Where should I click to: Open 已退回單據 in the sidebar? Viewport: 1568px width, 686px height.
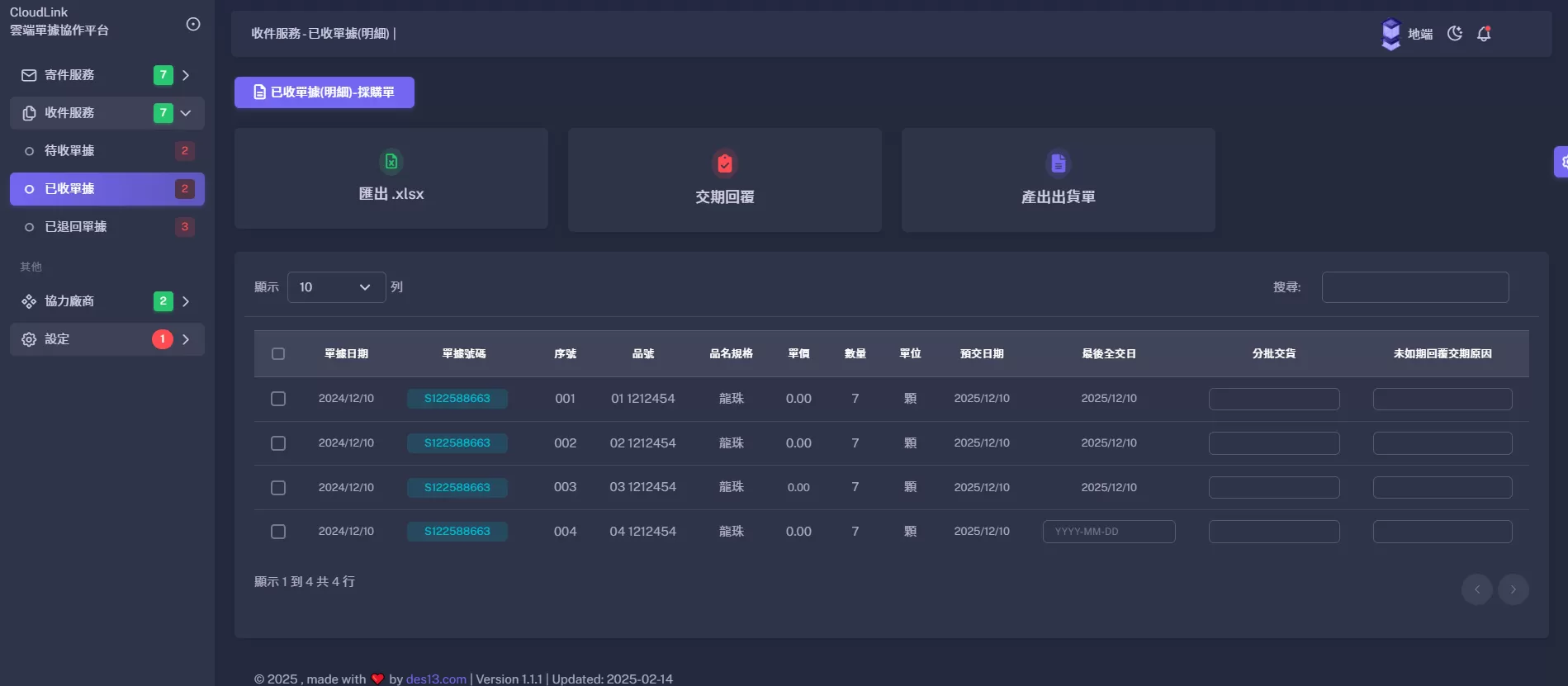pos(75,227)
